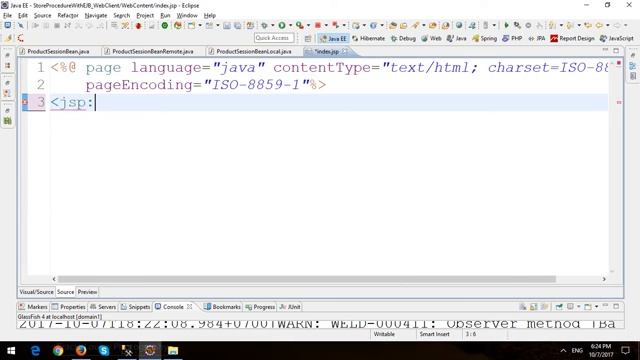Open File Explorer from the taskbar
This screenshot has height=360, width=640.
(173, 351)
